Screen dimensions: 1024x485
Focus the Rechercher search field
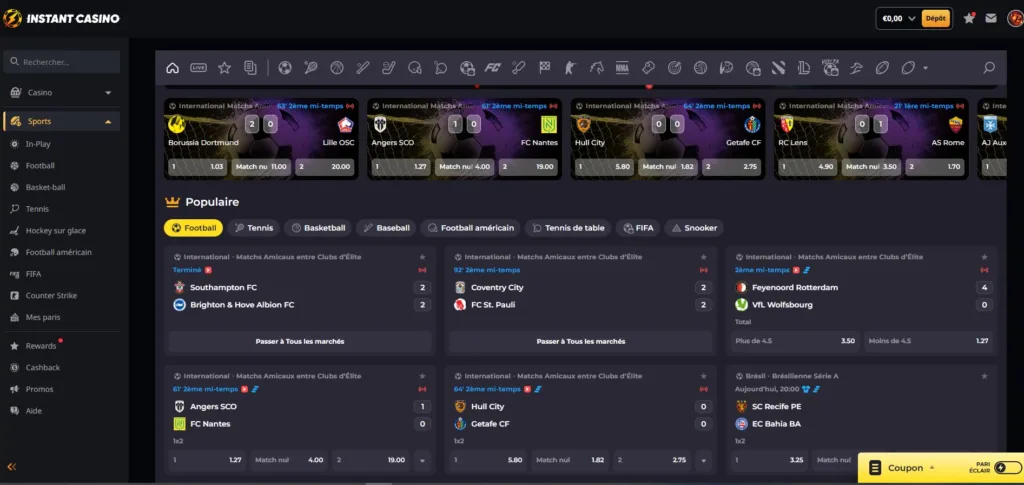(x=62, y=62)
